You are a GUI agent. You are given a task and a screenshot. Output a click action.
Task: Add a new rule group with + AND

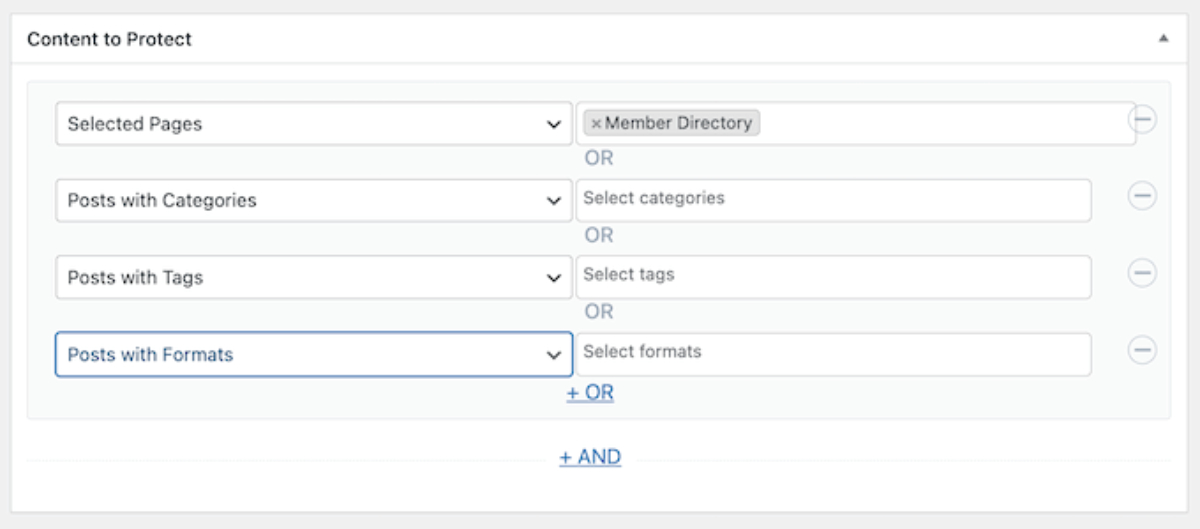(x=590, y=457)
